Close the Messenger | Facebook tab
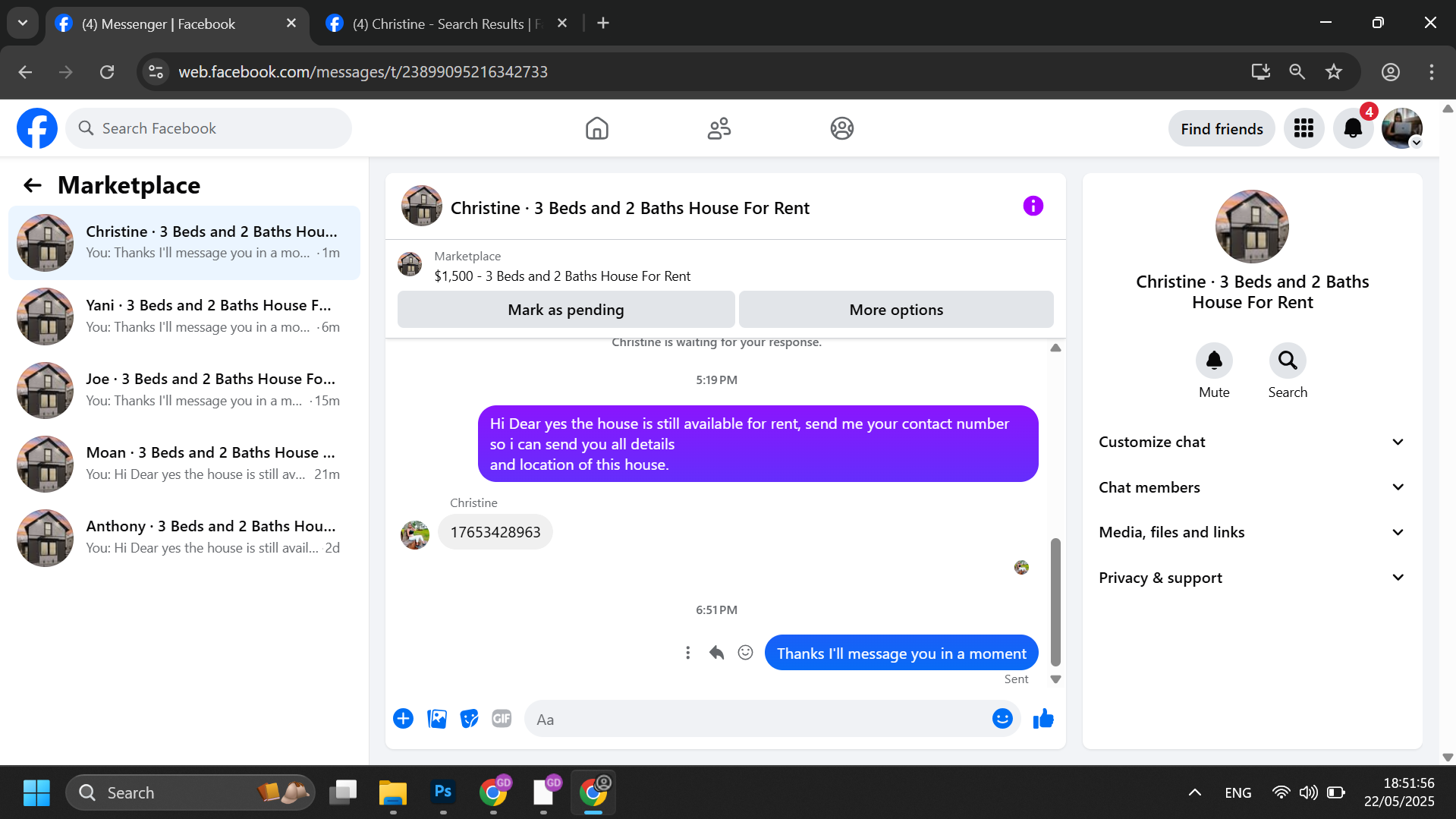 (x=291, y=24)
